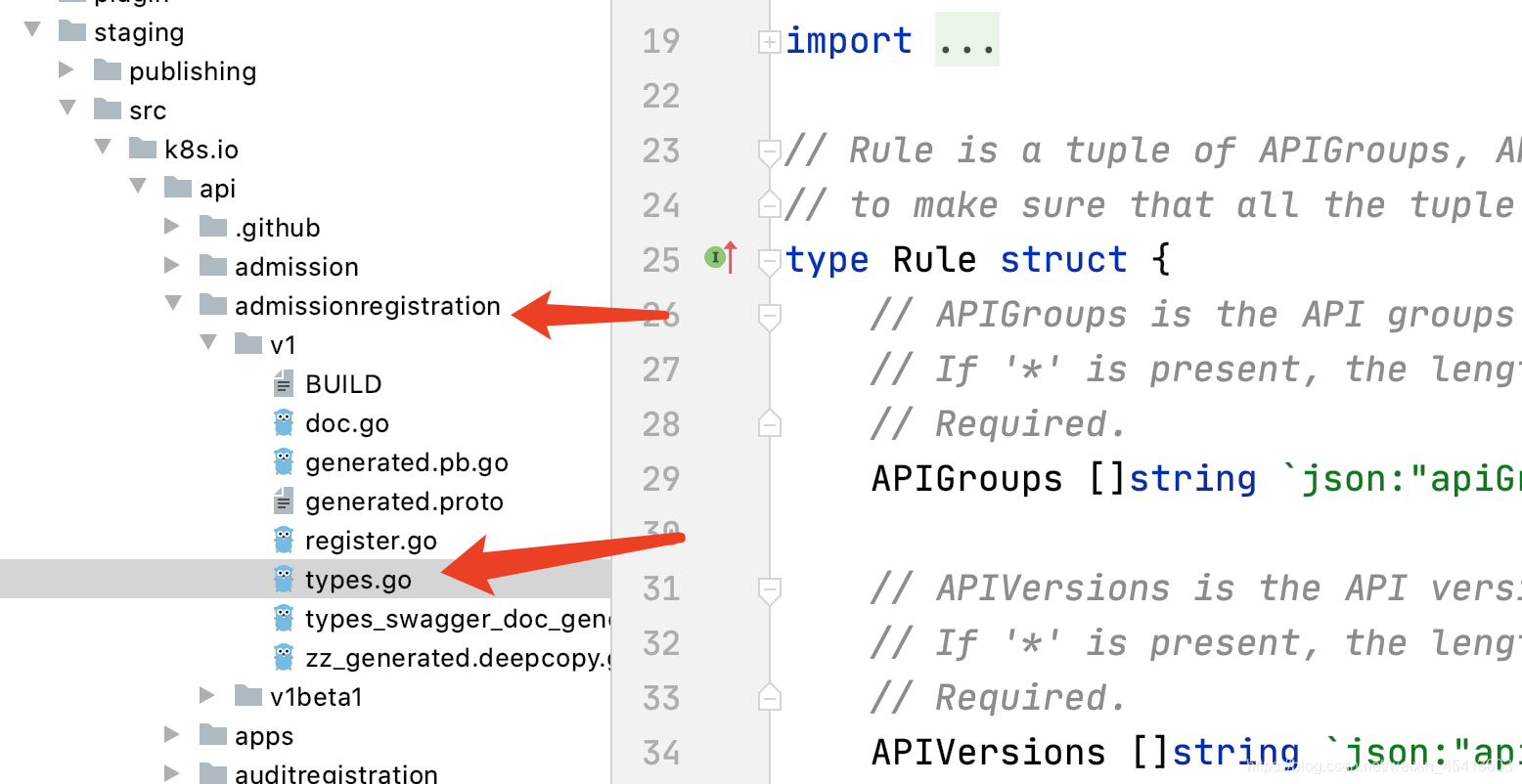Click the k8s.io folder icon

(x=143, y=149)
